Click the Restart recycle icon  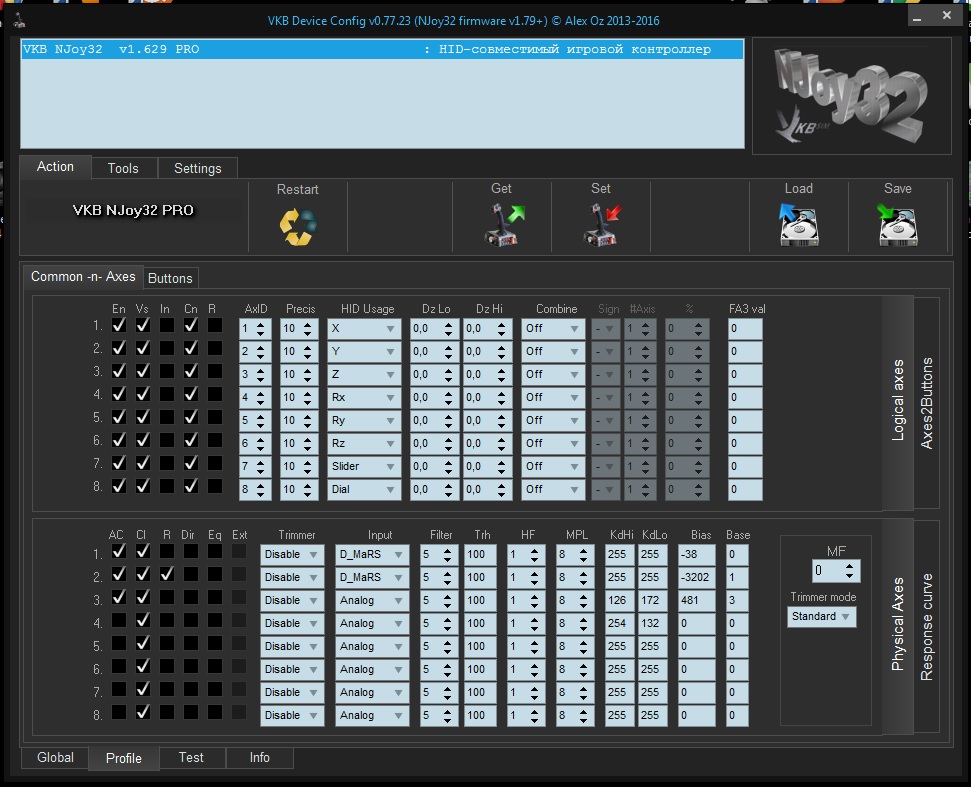[x=298, y=227]
